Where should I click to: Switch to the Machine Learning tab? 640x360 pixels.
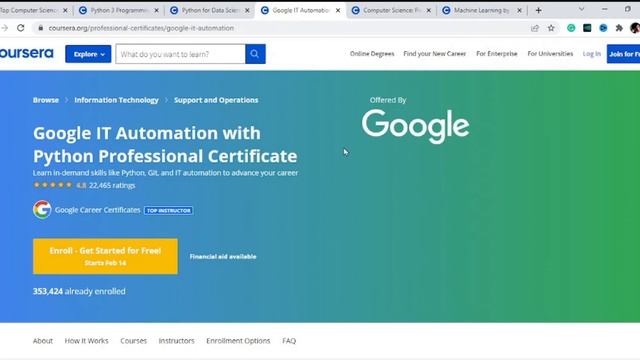click(x=482, y=10)
